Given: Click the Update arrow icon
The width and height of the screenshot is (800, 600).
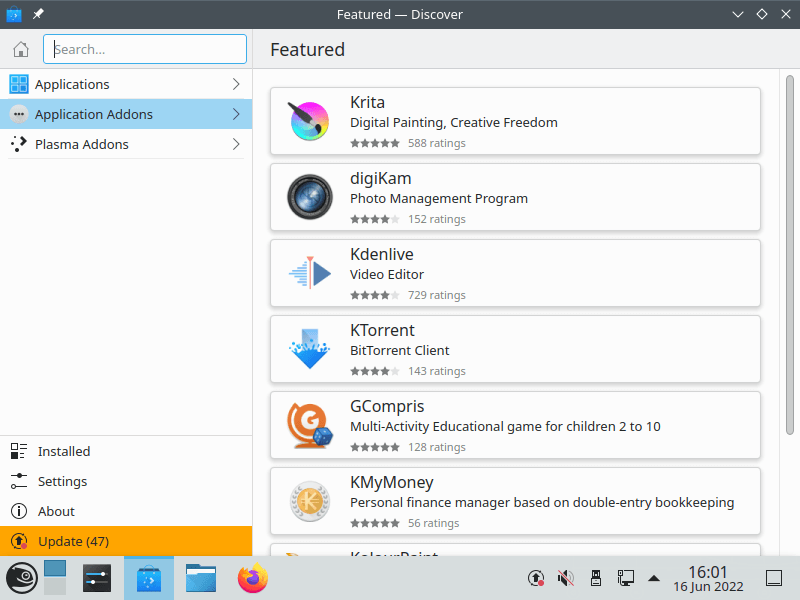Looking at the screenshot, I should [x=19, y=541].
